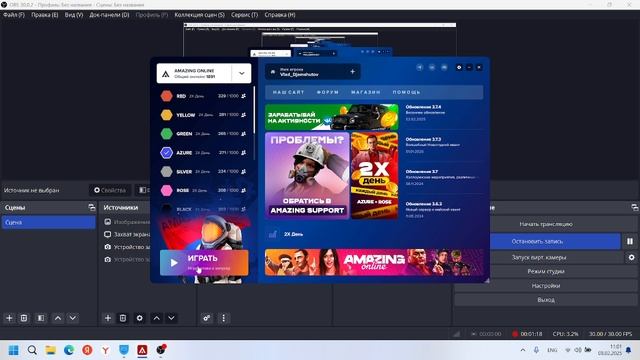640x360 pixels.
Task: Open audio mixer three-dots menu
Action: click(223, 318)
